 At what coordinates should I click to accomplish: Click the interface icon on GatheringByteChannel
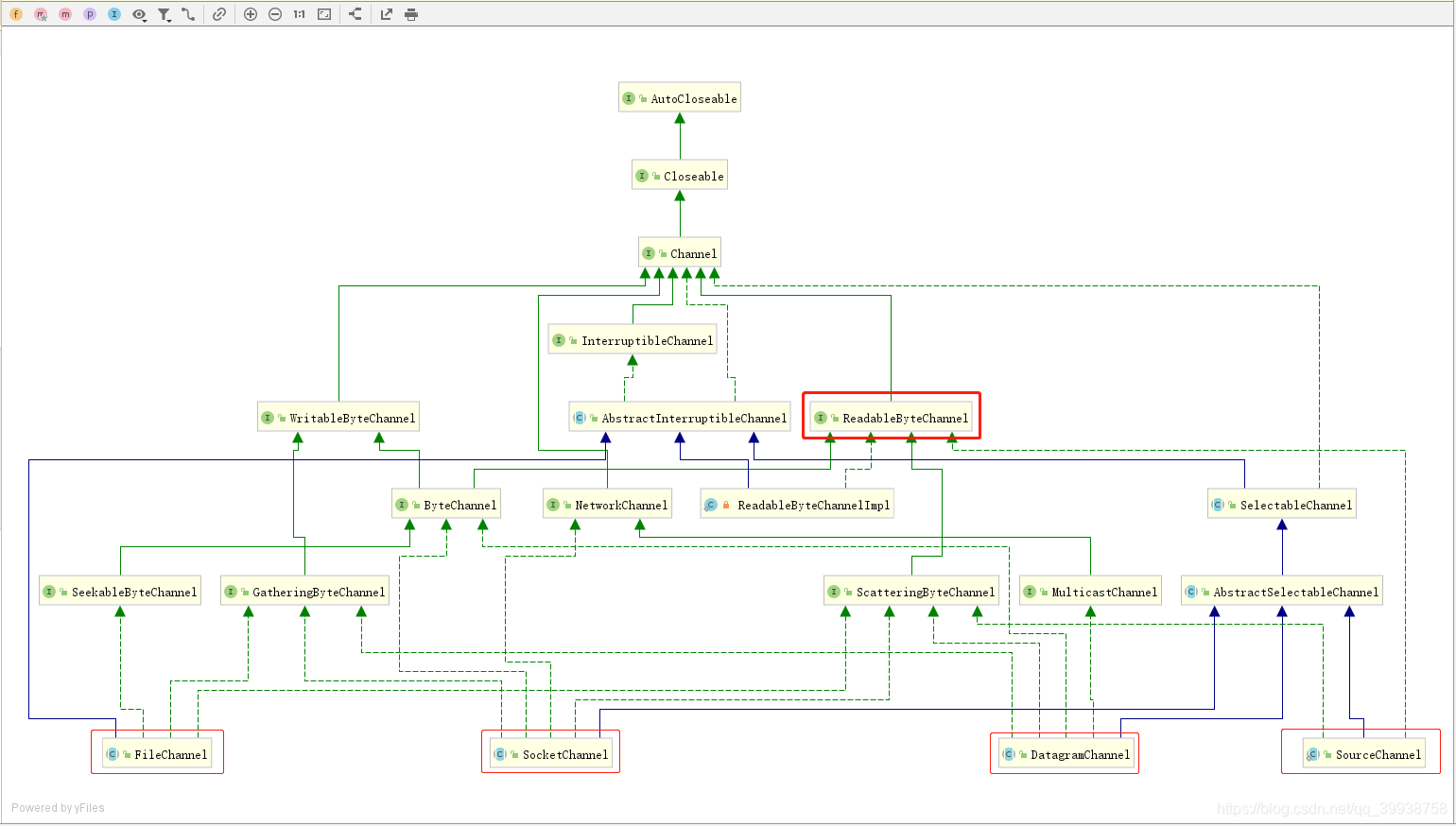tap(231, 592)
